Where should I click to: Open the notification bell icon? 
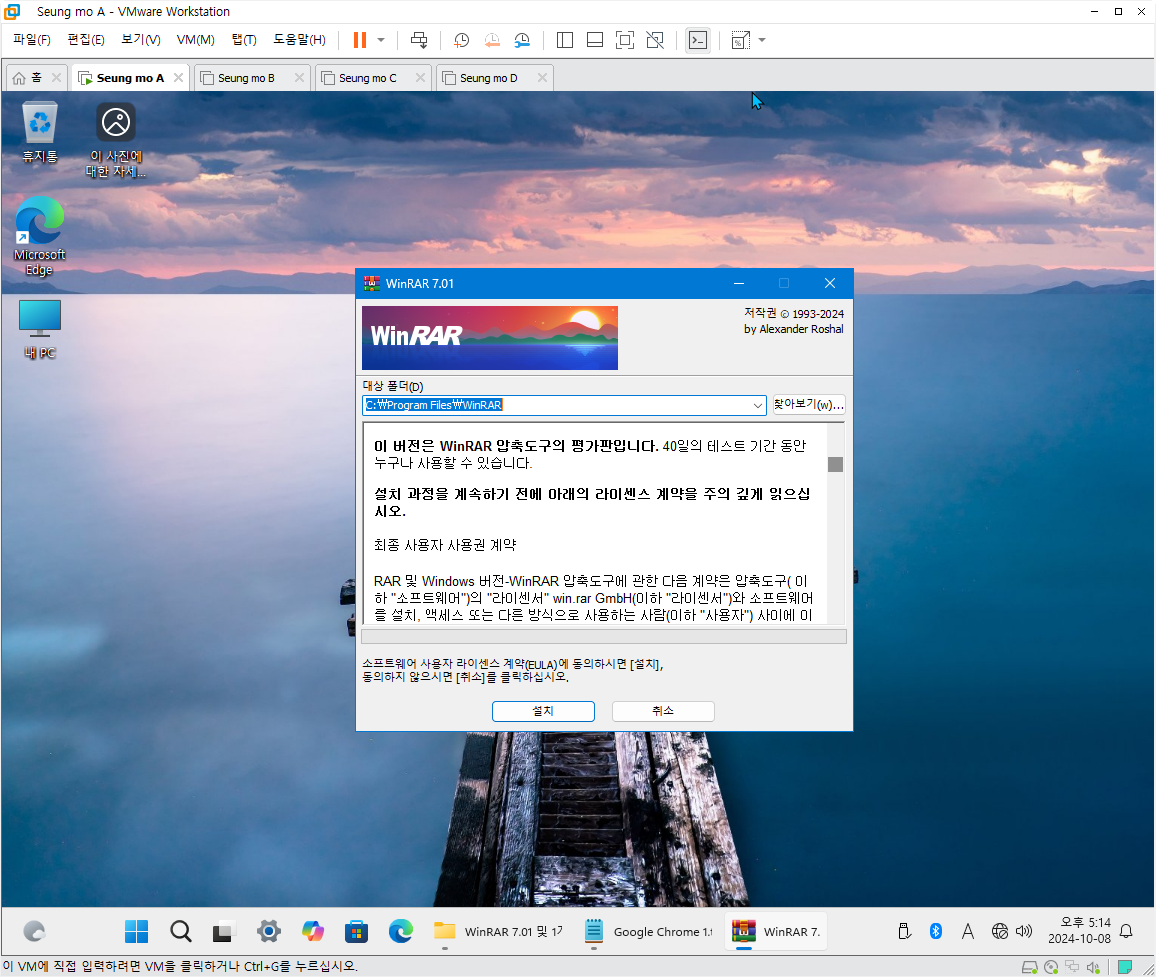1126,931
